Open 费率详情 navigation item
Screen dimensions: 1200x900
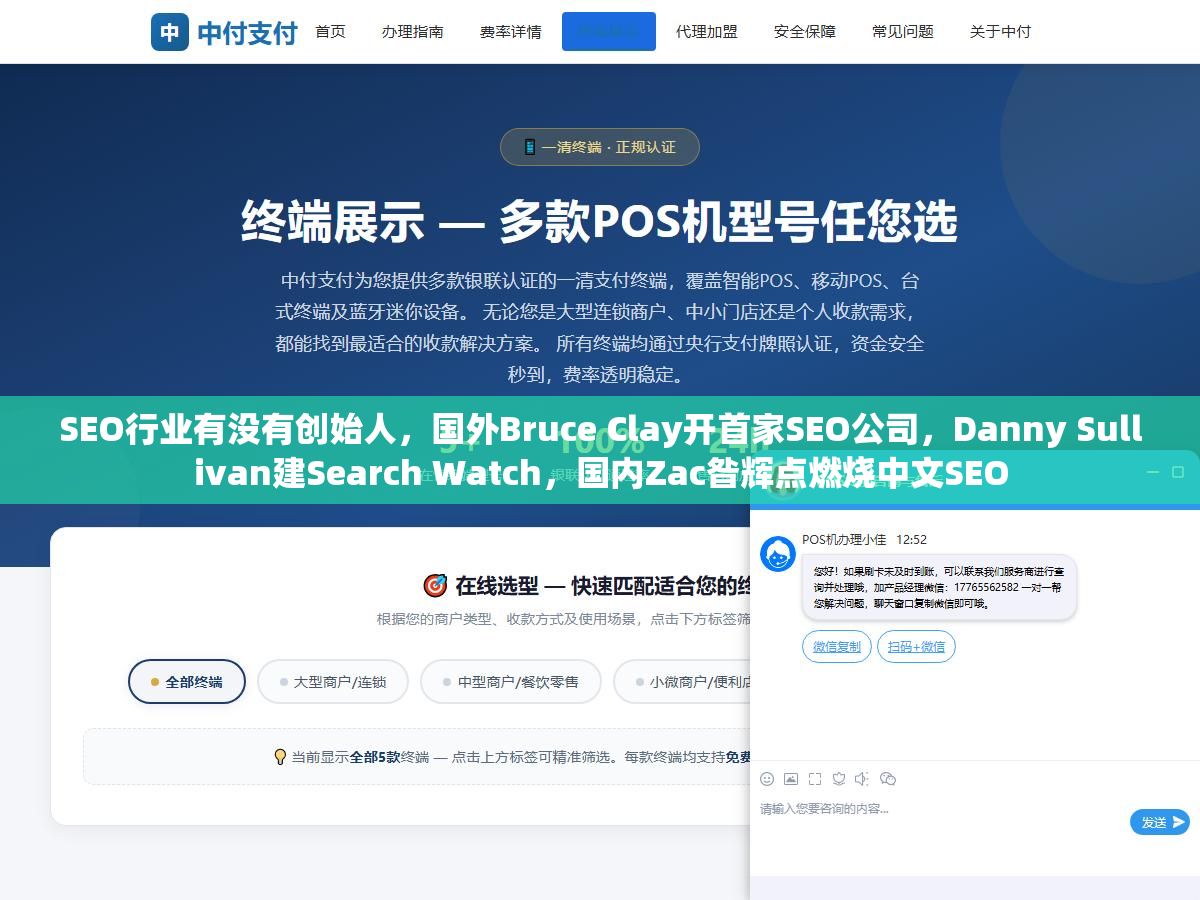click(510, 32)
